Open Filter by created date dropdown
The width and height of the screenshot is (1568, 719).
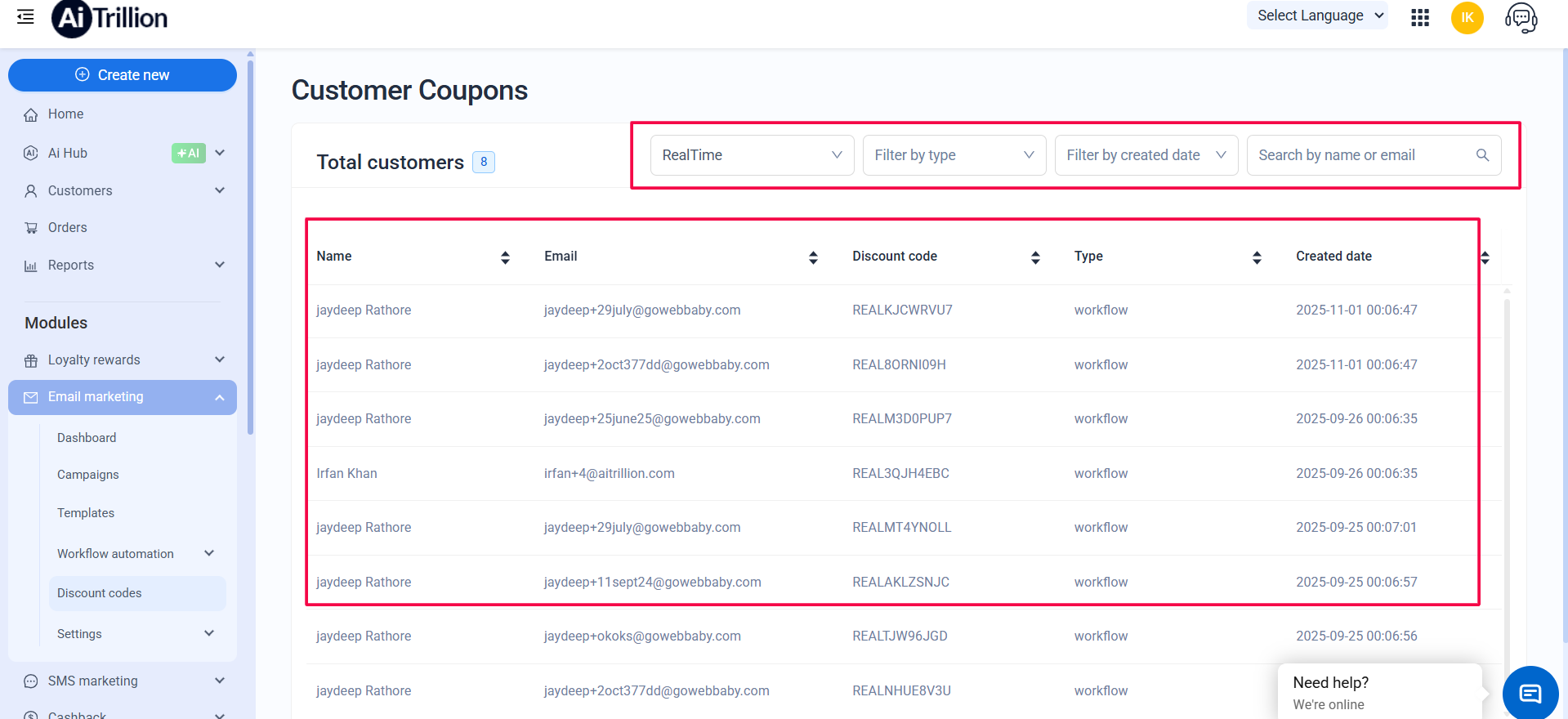1146,155
